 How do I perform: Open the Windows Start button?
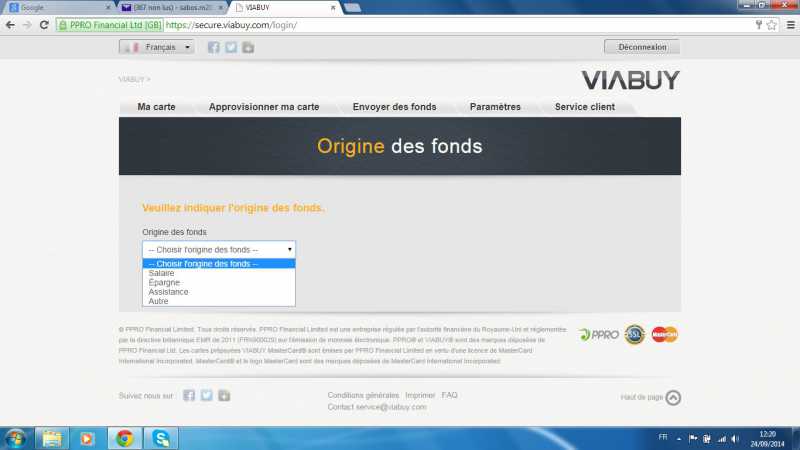point(15,438)
